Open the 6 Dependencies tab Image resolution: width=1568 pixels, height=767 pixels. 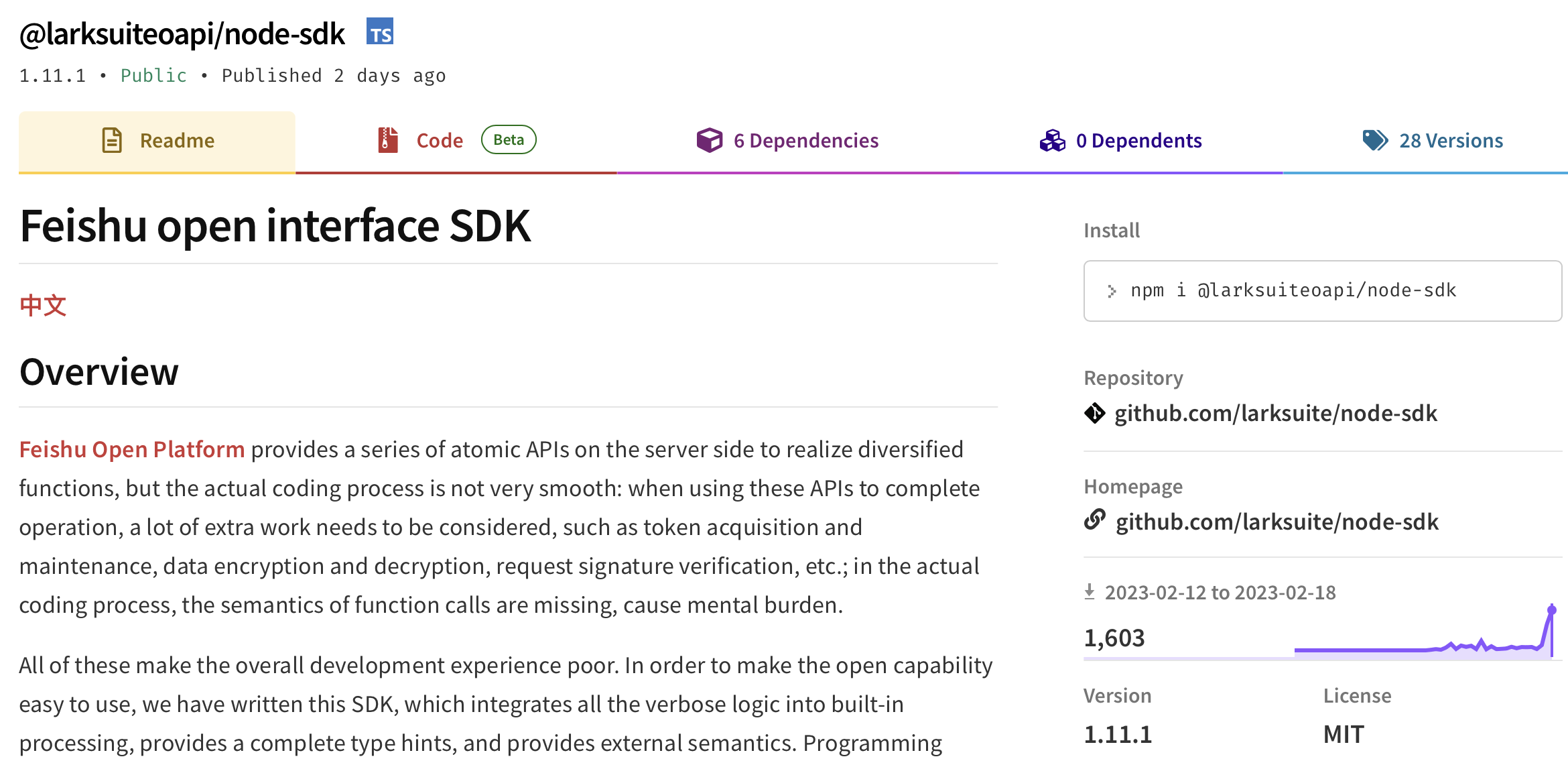point(805,141)
